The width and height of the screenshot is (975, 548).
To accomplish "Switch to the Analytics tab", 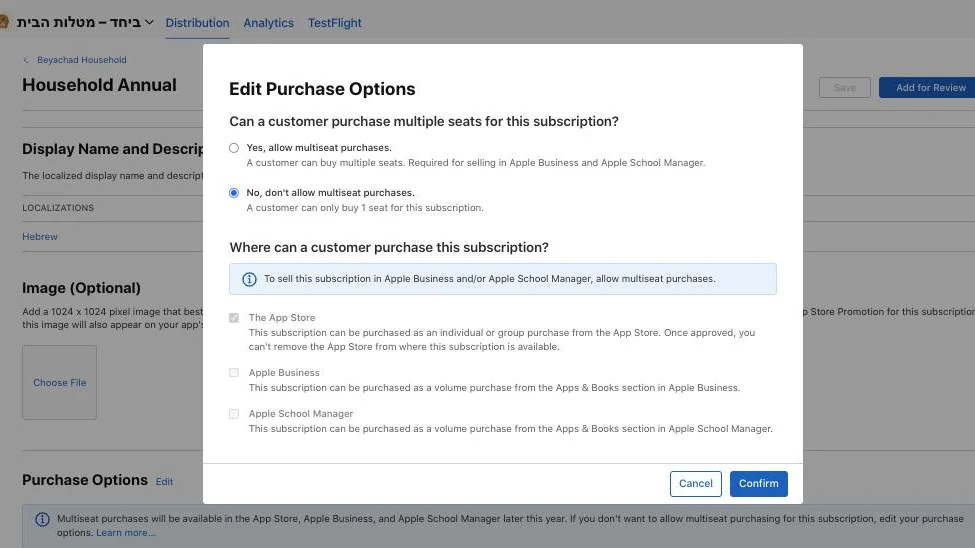I will (x=268, y=23).
